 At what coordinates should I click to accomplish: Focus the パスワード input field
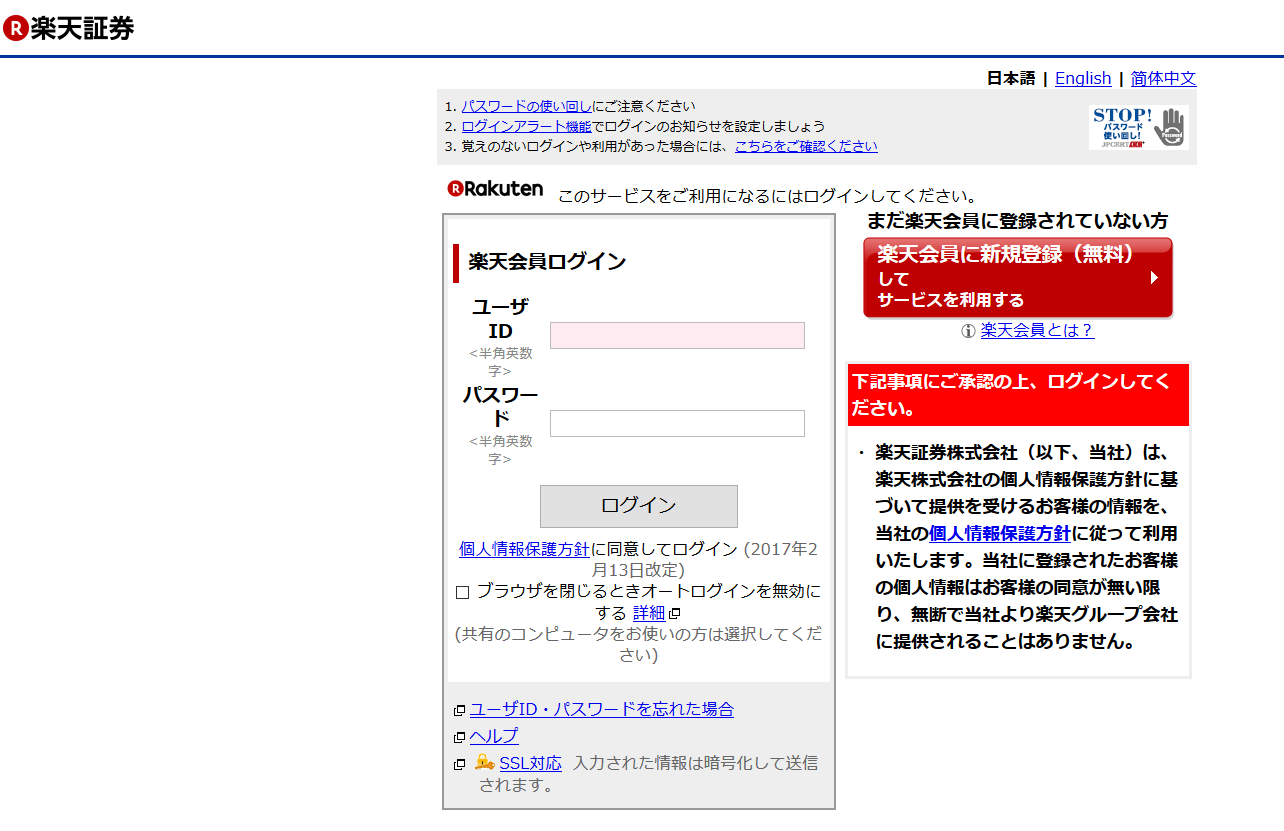(677, 423)
